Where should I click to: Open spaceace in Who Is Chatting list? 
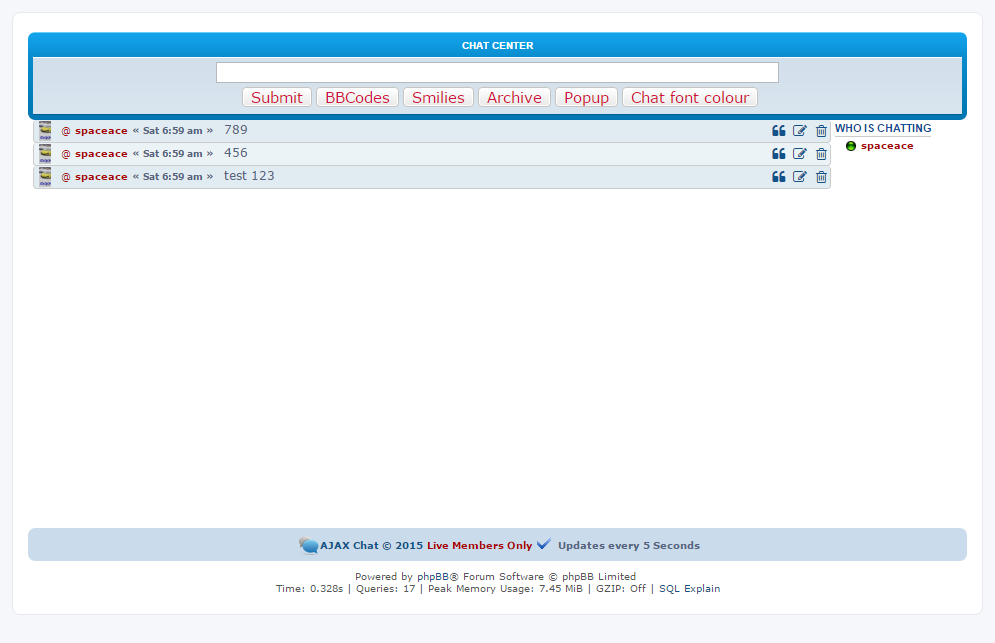click(x=887, y=146)
